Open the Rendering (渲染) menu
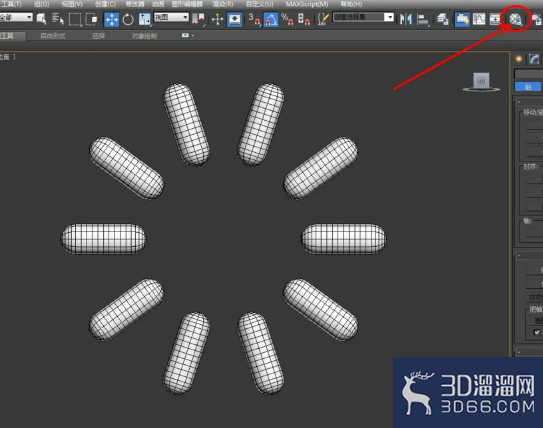The height and width of the screenshot is (428, 543). tap(223, 4)
